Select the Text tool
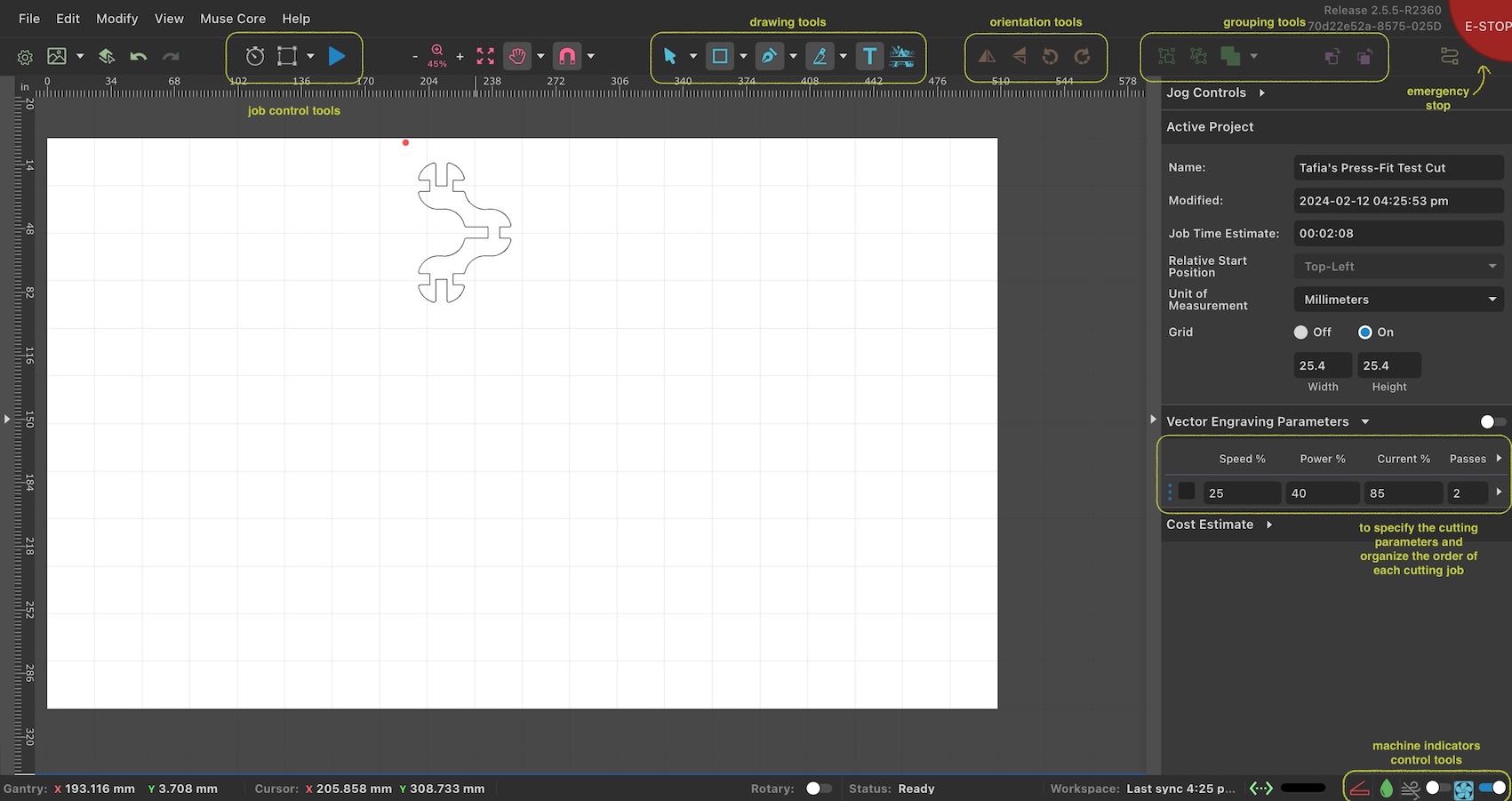The image size is (1512, 801). [x=869, y=56]
